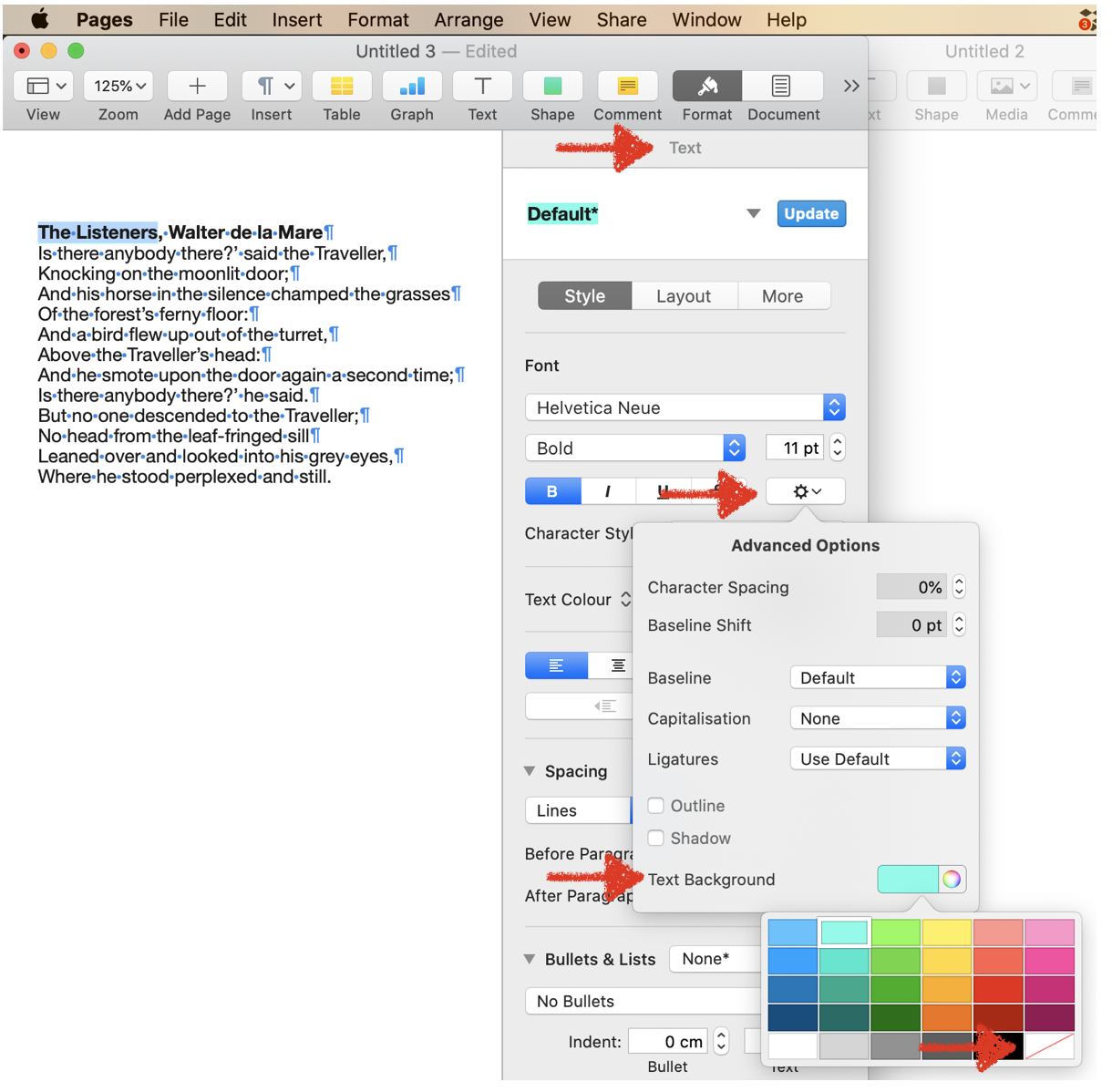Open the Capitalisation None dropdown
Viewport: 1112px width, 1092px height.
point(878,718)
